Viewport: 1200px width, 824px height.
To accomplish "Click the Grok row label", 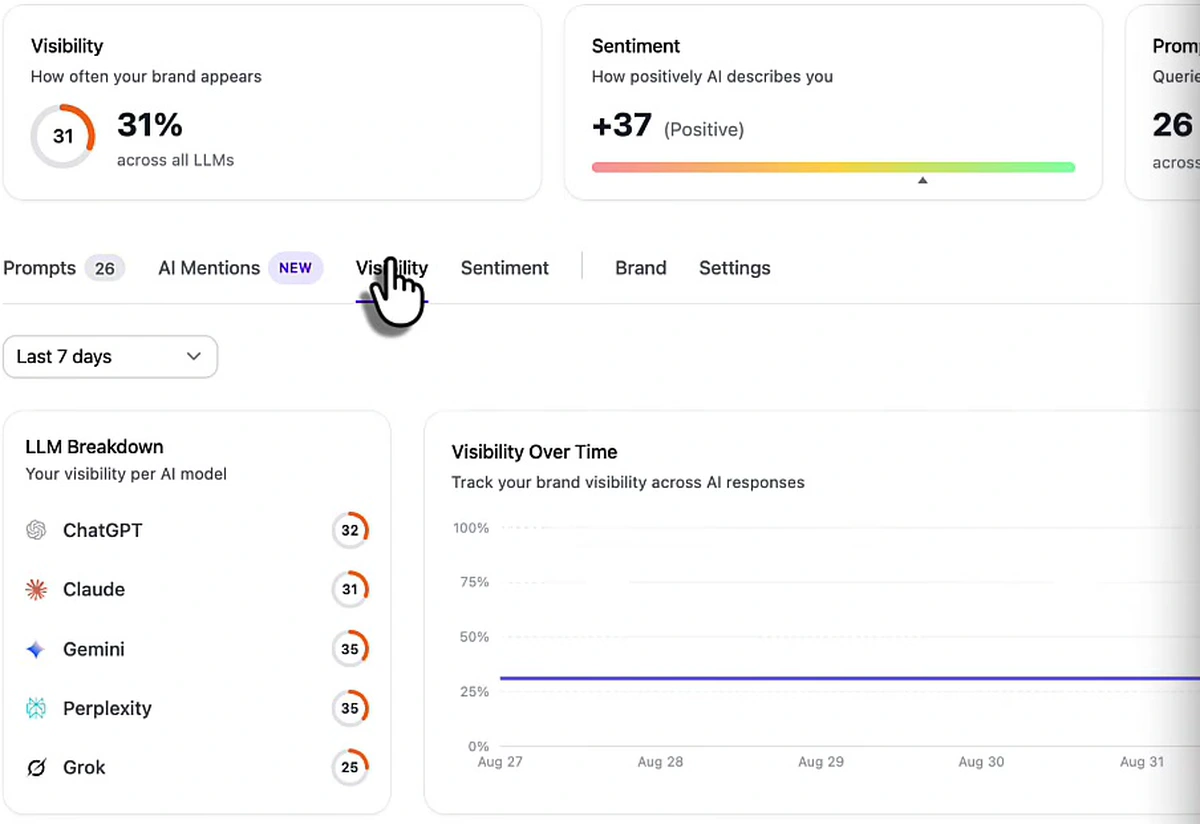I will [x=84, y=768].
